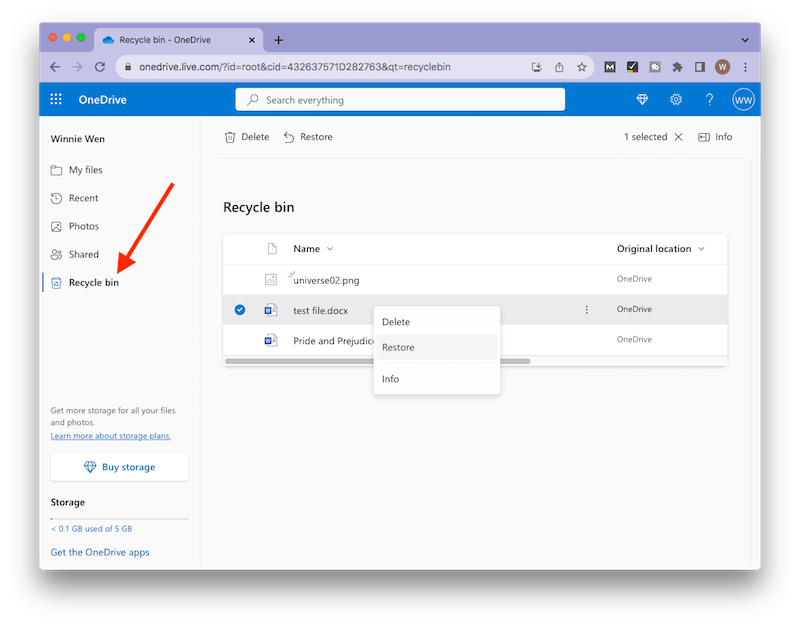Bookmark this page with star icon
This screenshot has height=626, width=800.
(582, 67)
